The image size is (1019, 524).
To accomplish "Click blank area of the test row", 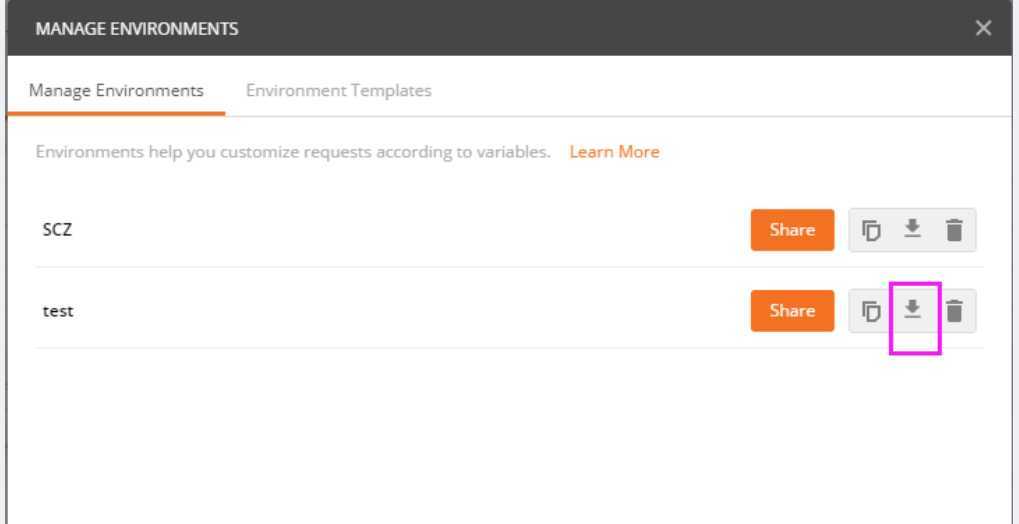I will pos(409,311).
